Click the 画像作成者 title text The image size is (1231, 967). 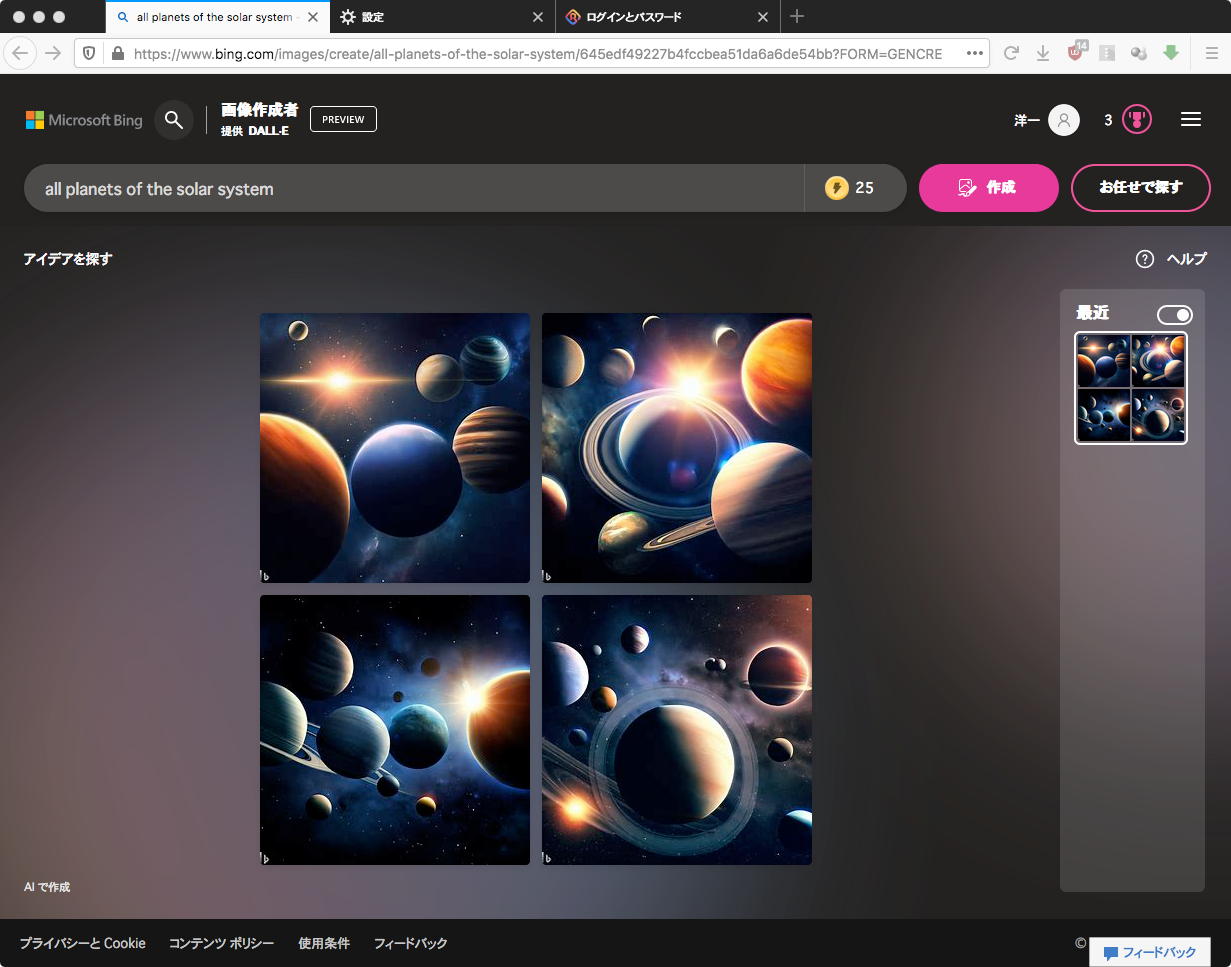[259, 110]
